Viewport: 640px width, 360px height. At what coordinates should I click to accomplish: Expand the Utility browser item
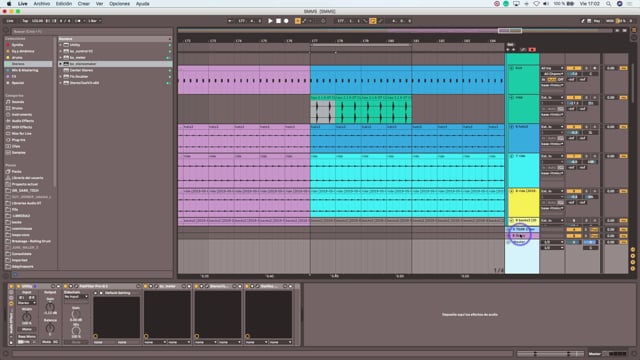click(60, 45)
